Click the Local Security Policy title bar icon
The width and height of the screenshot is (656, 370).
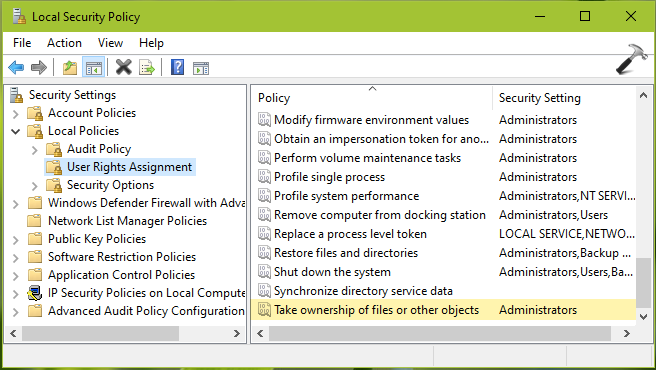coord(19,17)
